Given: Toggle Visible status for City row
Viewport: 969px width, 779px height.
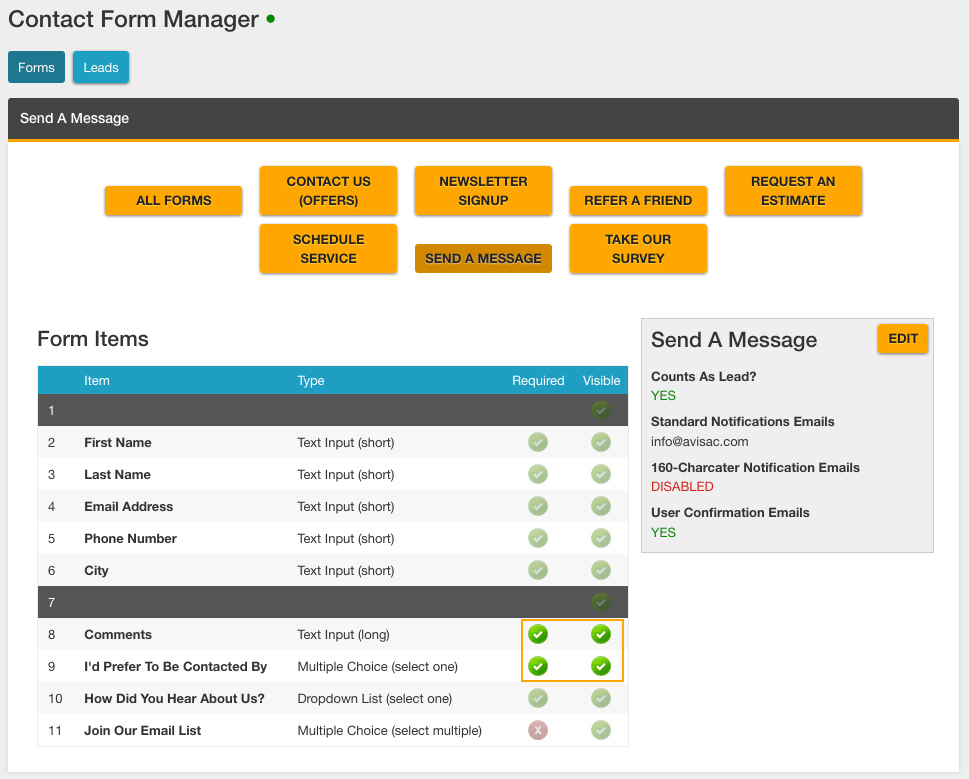Looking at the screenshot, I should click(600, 570).
